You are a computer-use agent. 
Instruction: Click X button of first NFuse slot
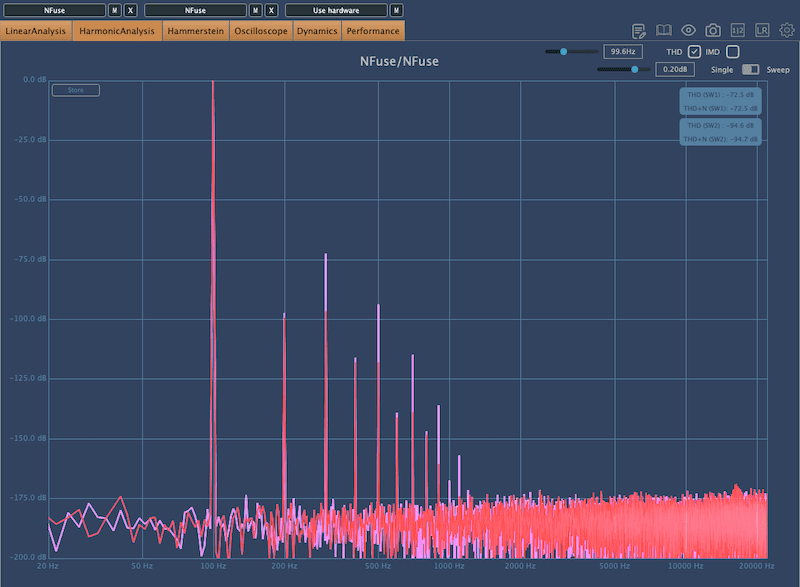click(x=131, y=10)
